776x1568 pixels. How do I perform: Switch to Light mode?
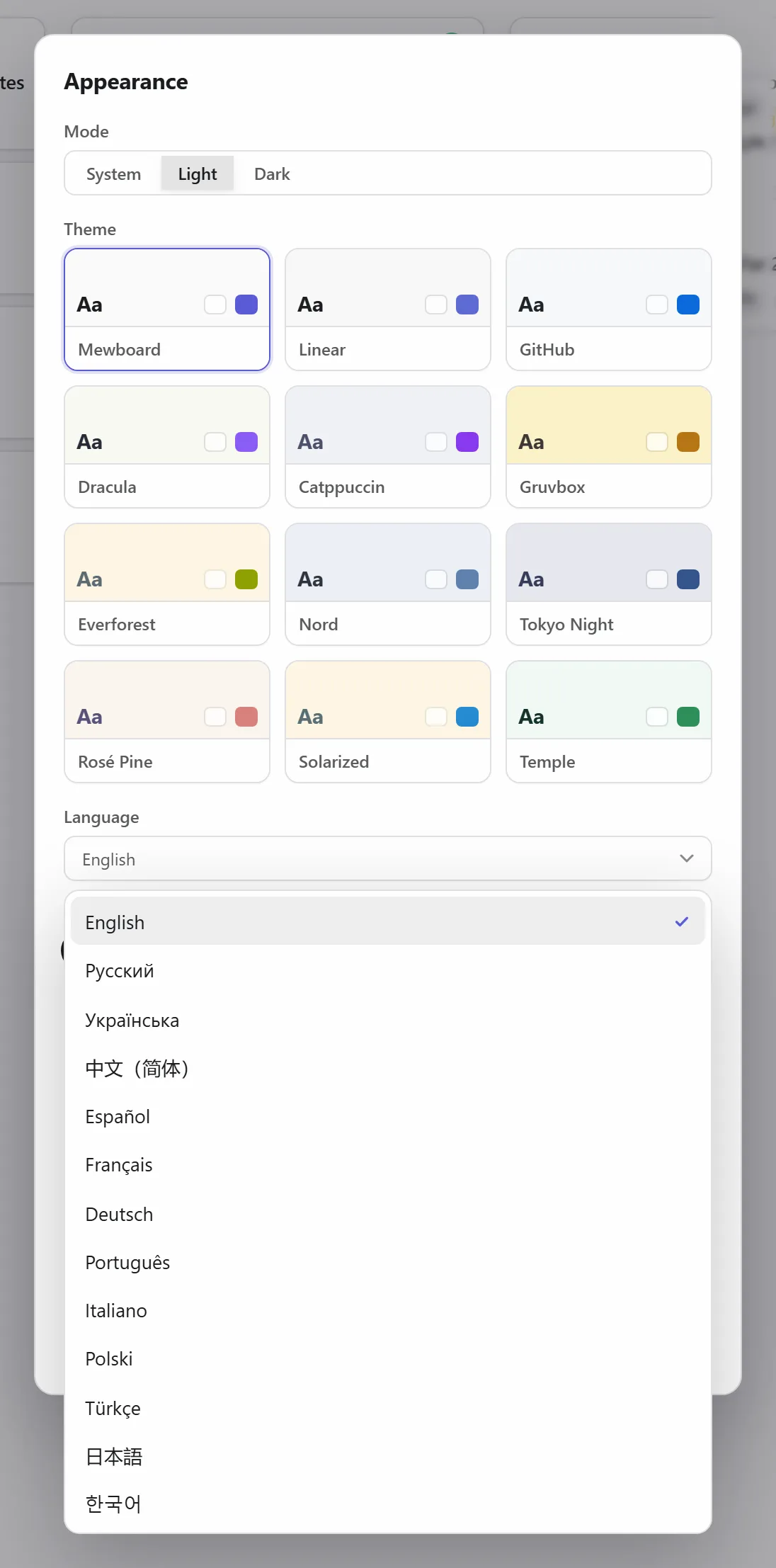coord(198,174)
